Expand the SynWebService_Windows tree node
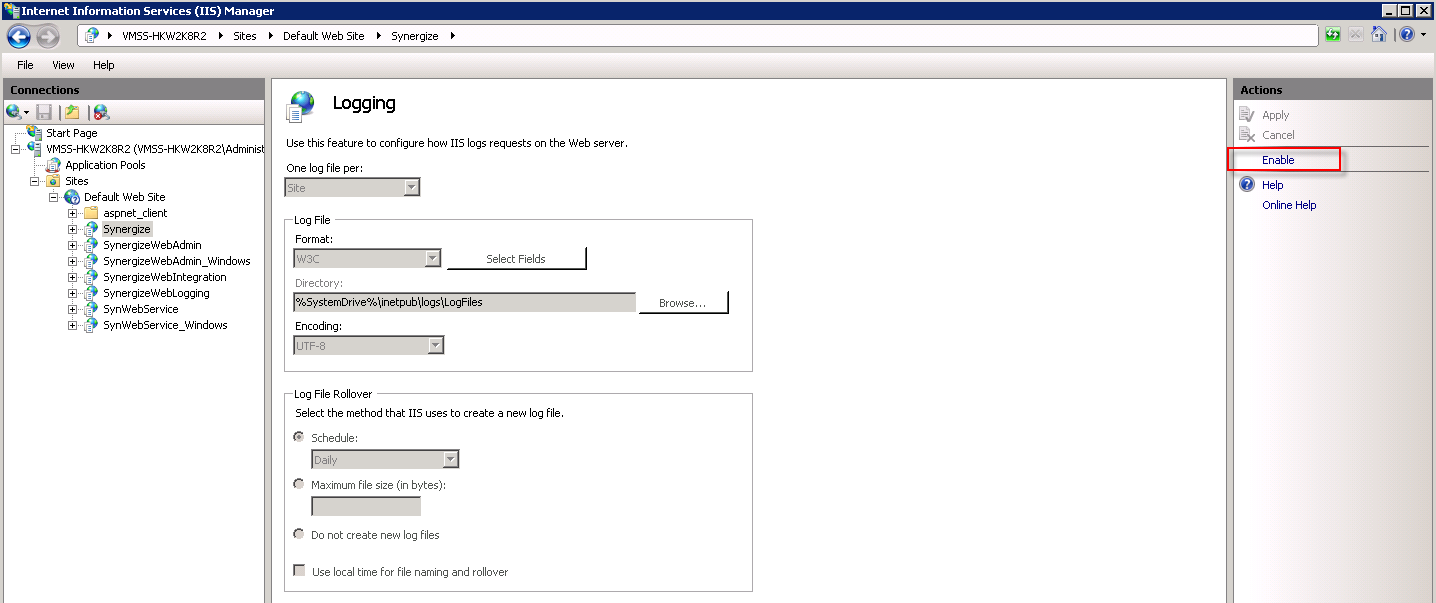 click(x=73, y=325)
